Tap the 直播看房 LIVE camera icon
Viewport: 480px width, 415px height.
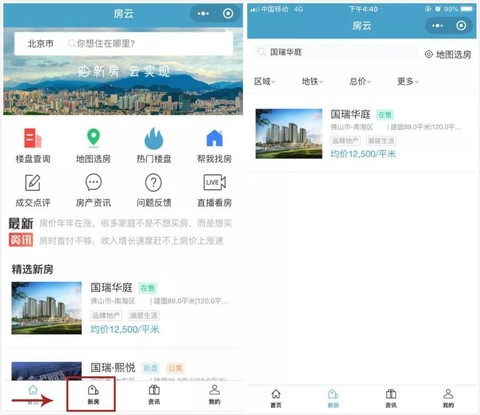(x=214, y=182)
